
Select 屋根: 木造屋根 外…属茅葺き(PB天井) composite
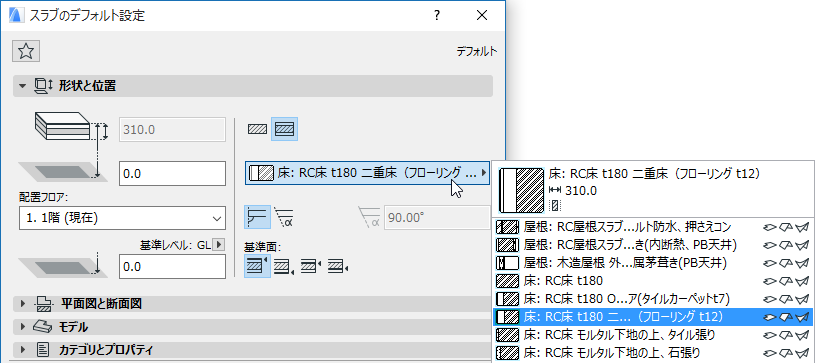[x=653, y=262]
